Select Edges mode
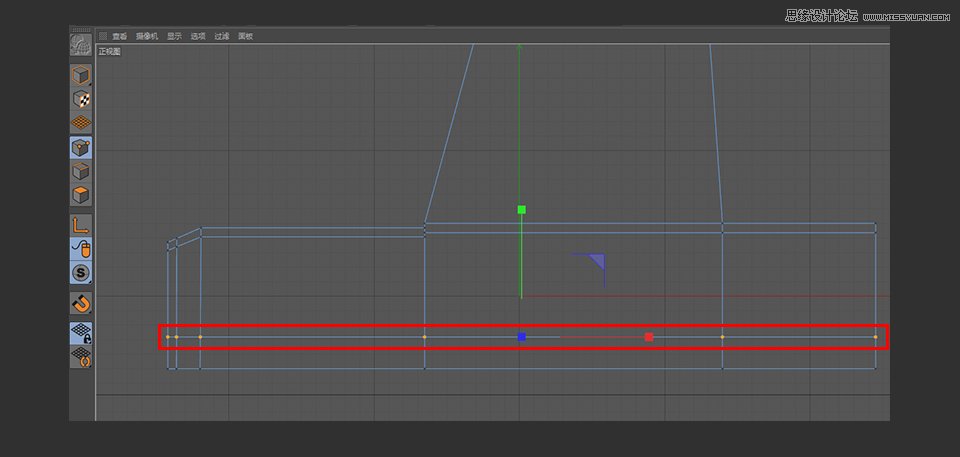The height and width of the screenshot is (457, 960). (81, 171)
